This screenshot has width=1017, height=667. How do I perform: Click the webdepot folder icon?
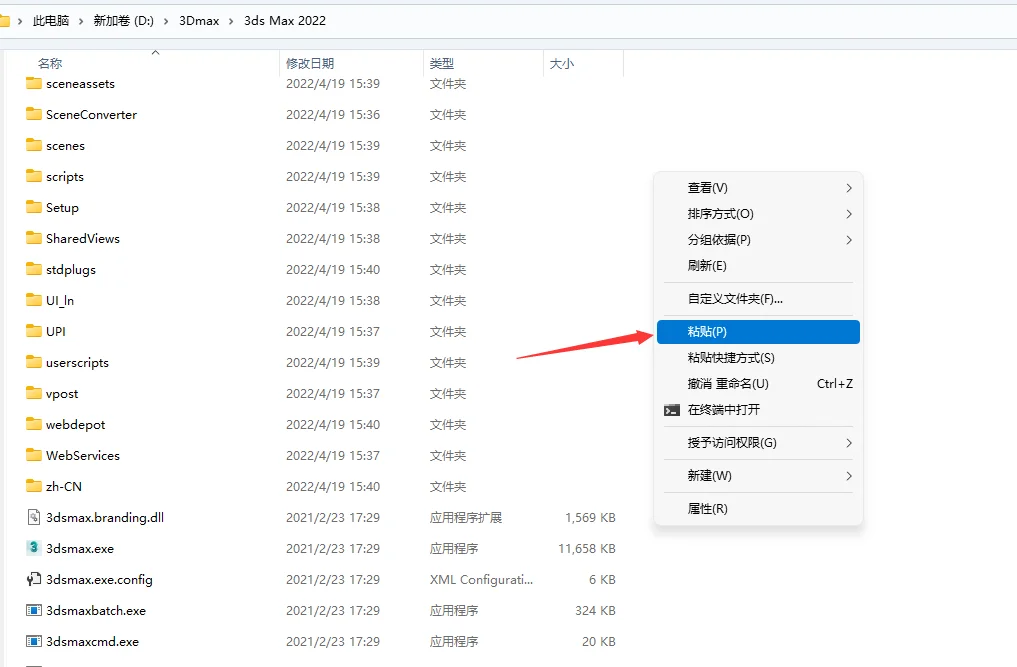[34, 424]
